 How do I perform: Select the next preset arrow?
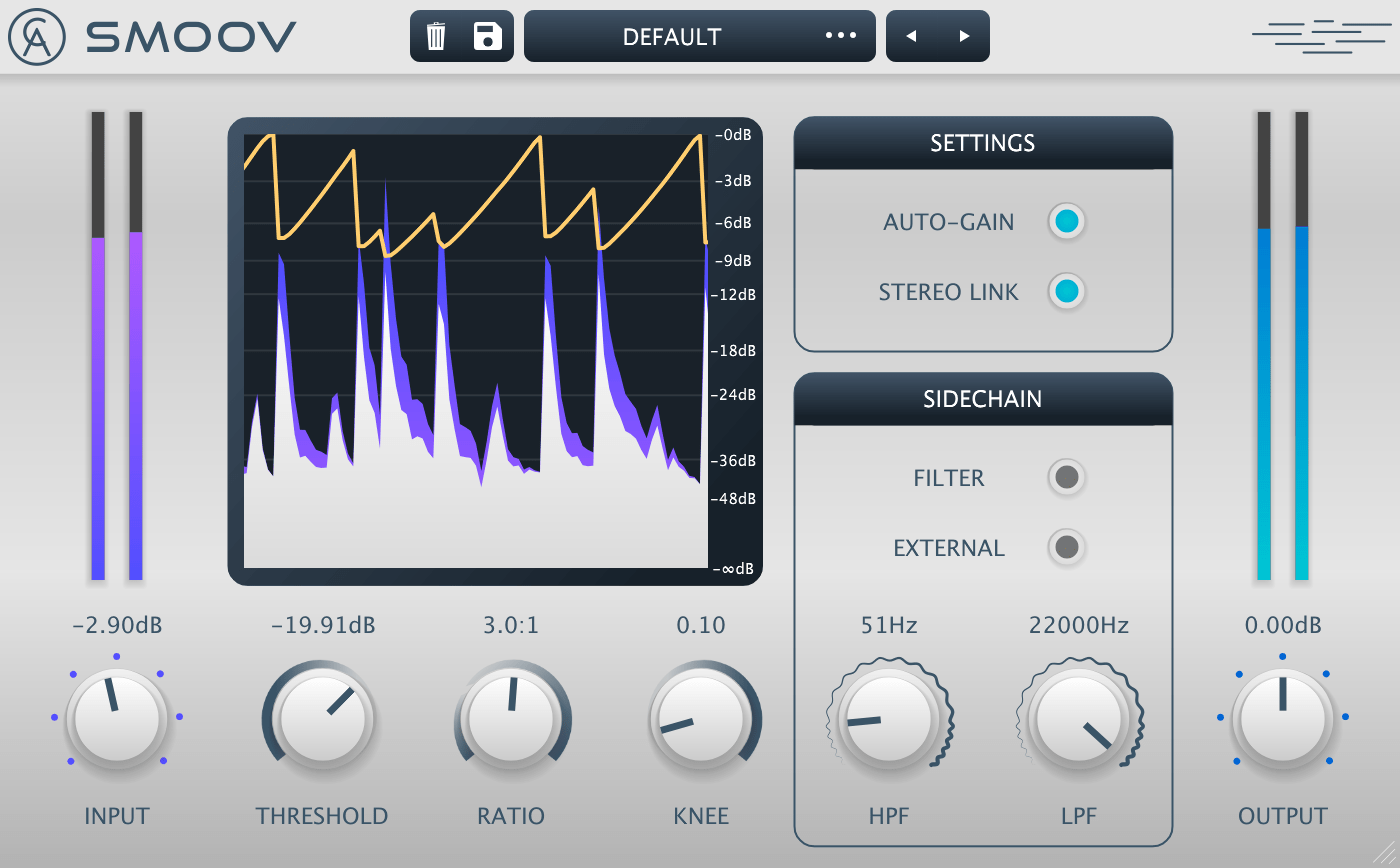(963, 36)
